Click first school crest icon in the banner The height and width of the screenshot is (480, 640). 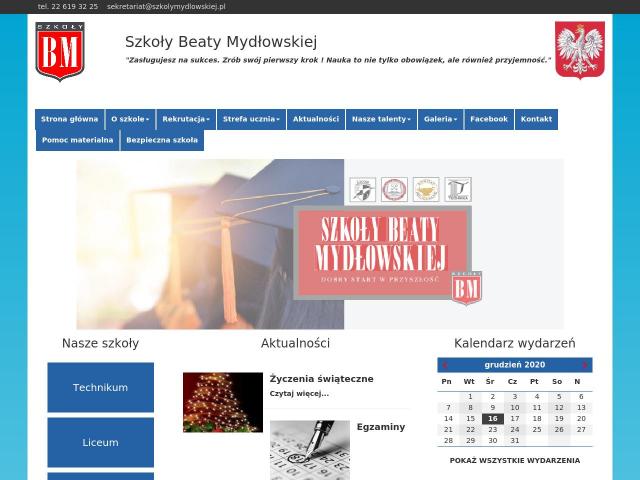pyautogui.click(x=362, y=189)
